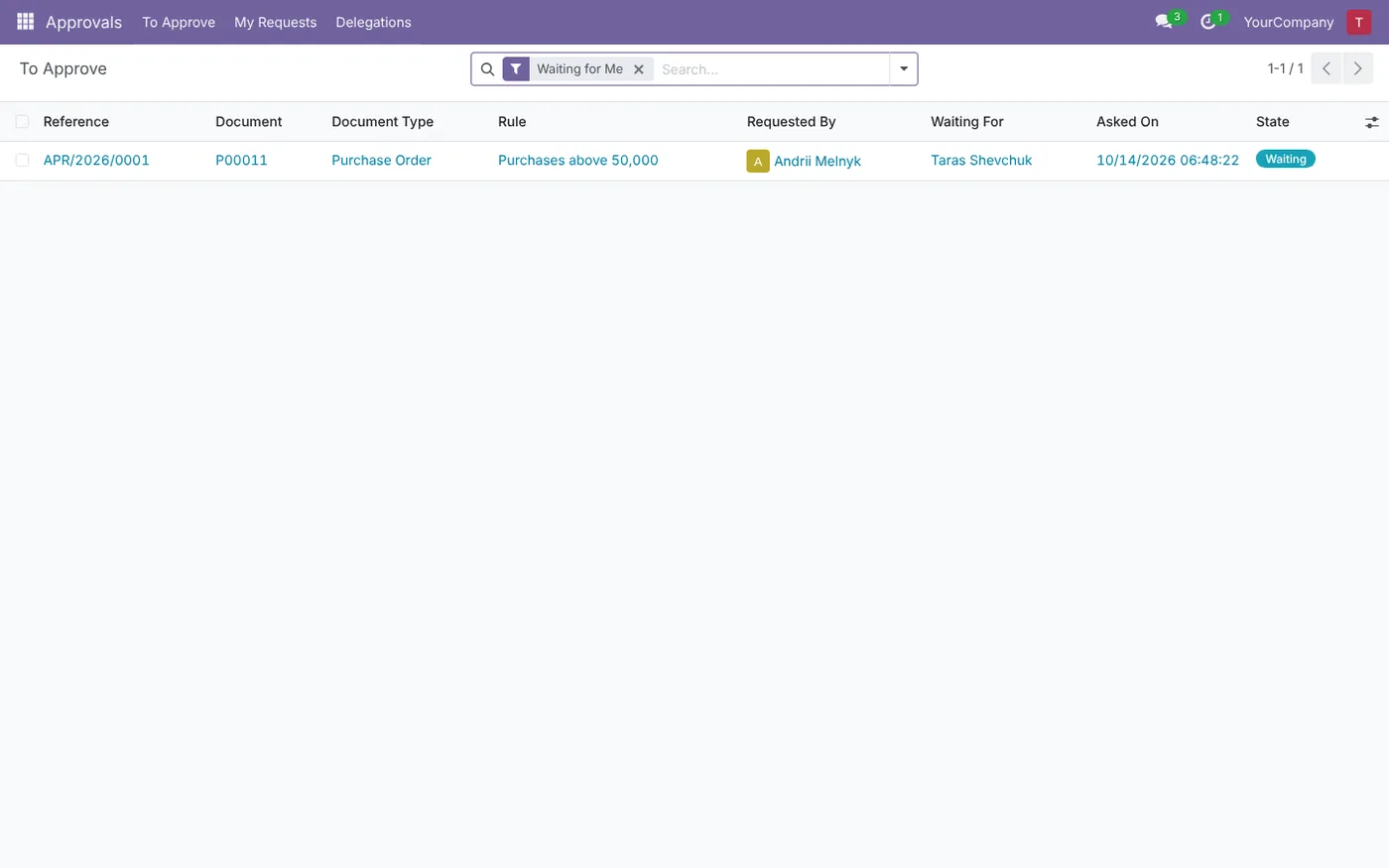The height and width of the screenshot is (868, 1389).
Task: Focus the search input field
Action: (772, 69)
